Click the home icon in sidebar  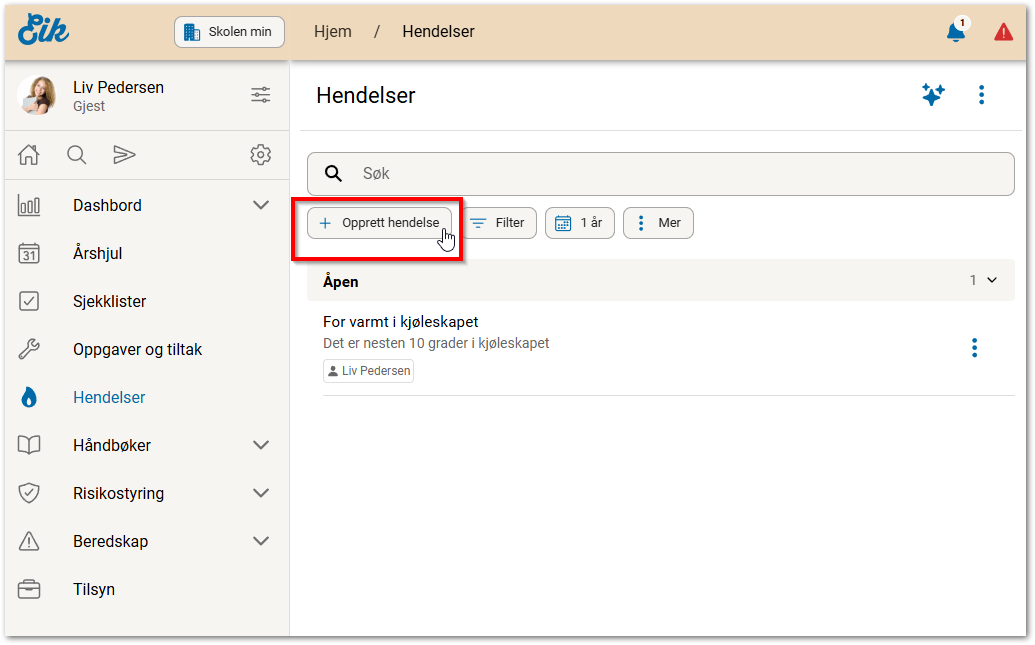[29, 154]
